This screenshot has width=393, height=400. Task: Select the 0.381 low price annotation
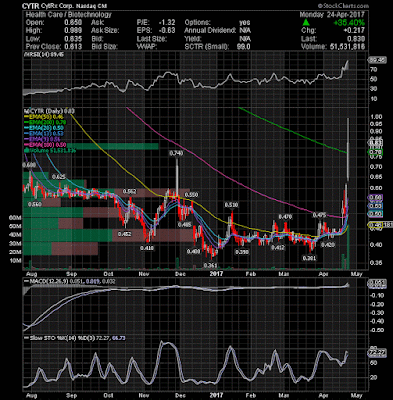(309, 258)
